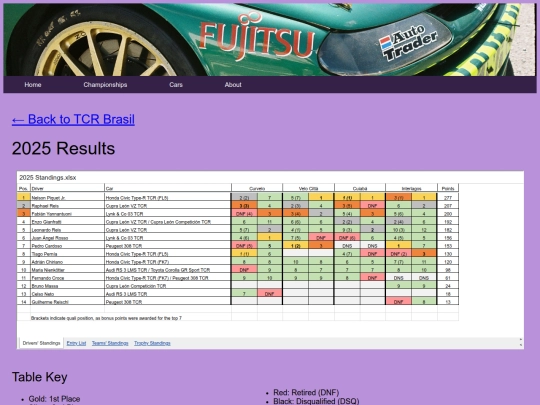
Task: Click the Black: Disqualified (DSQ) key entry
Action: point(316,401)
